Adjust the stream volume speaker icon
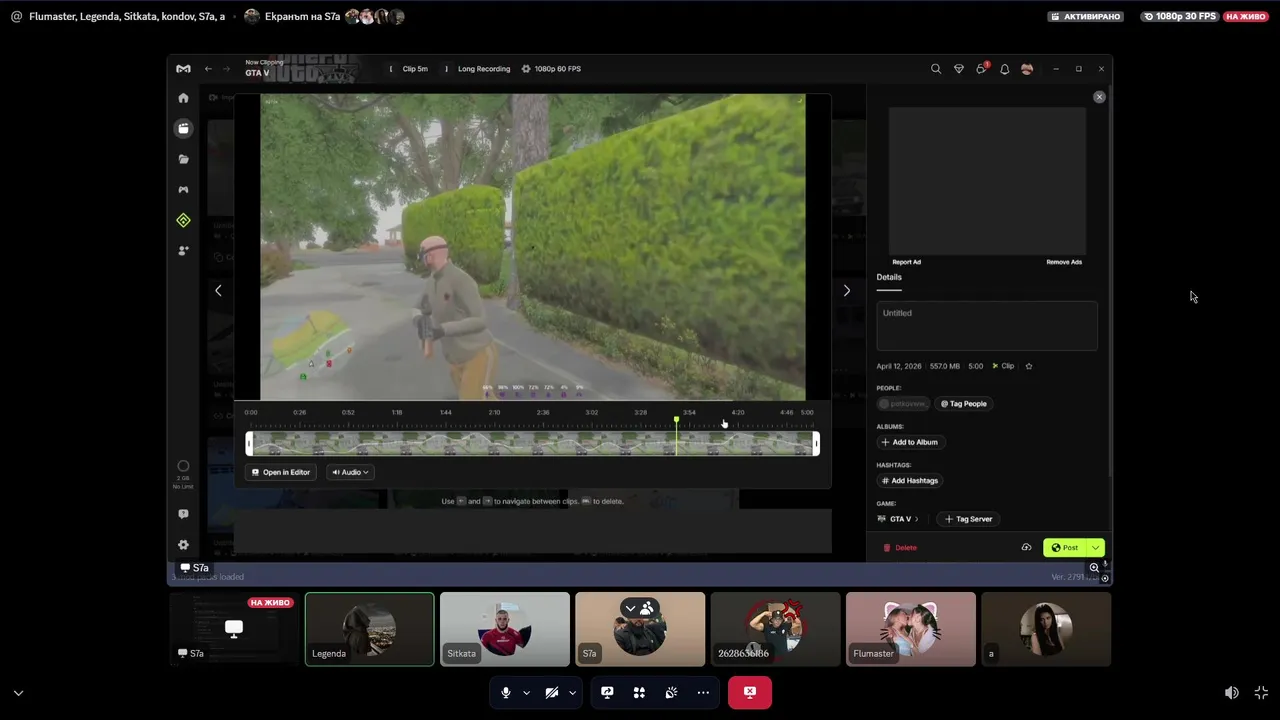The width and height of the screenshot is (1280, 720). click(x=1232, y=692)
